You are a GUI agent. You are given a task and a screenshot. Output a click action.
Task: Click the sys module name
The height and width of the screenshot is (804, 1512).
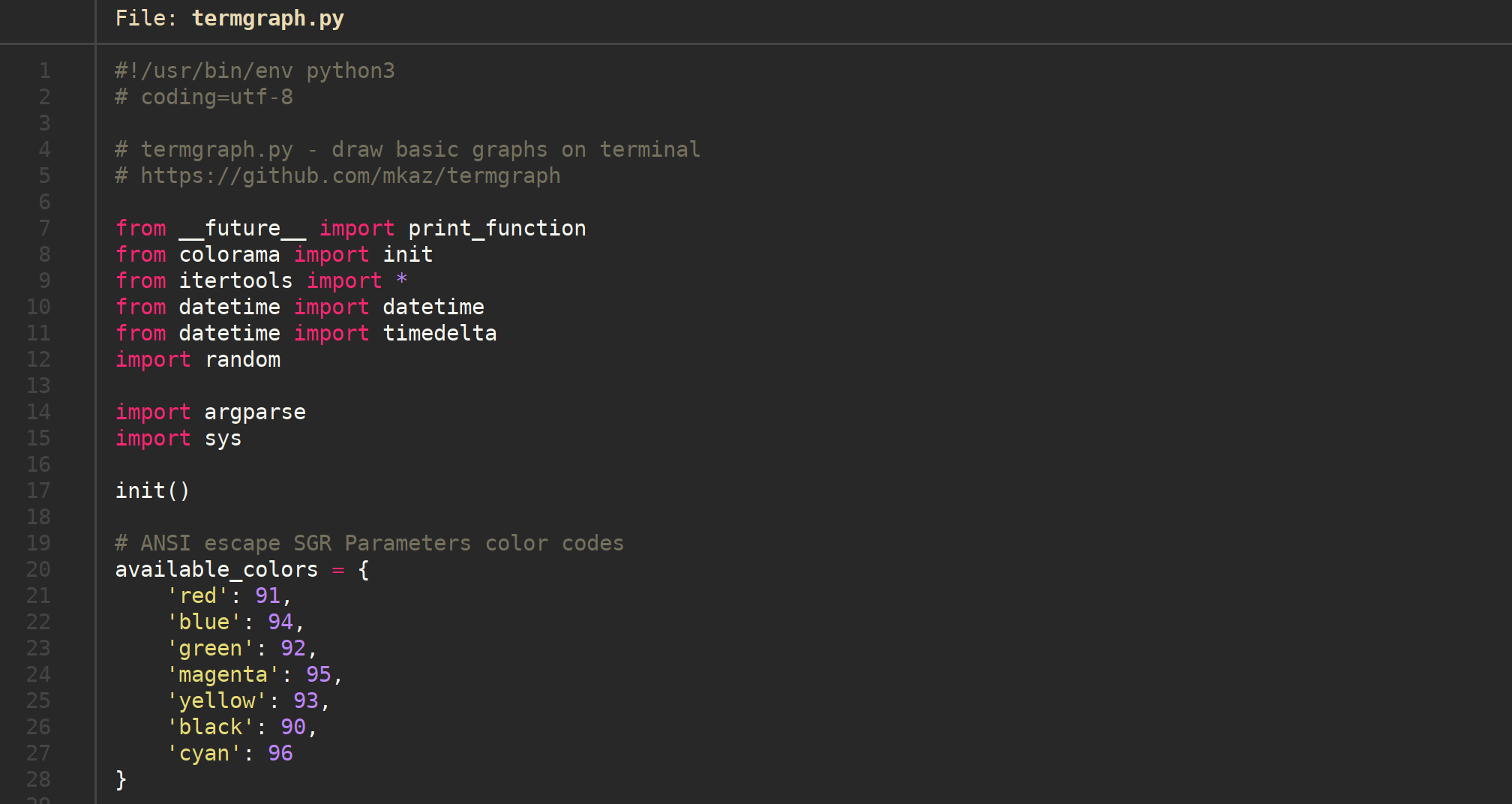(x=223, y=438)
